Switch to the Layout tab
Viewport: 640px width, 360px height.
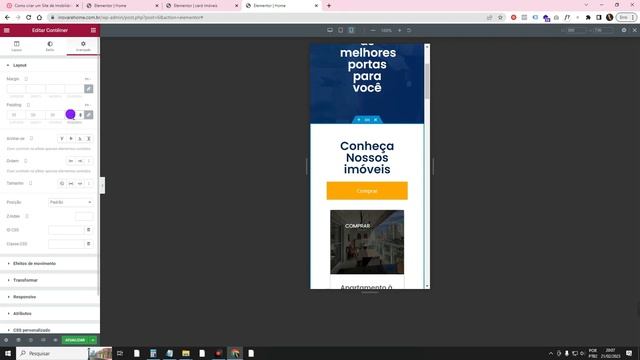[16, 46]
